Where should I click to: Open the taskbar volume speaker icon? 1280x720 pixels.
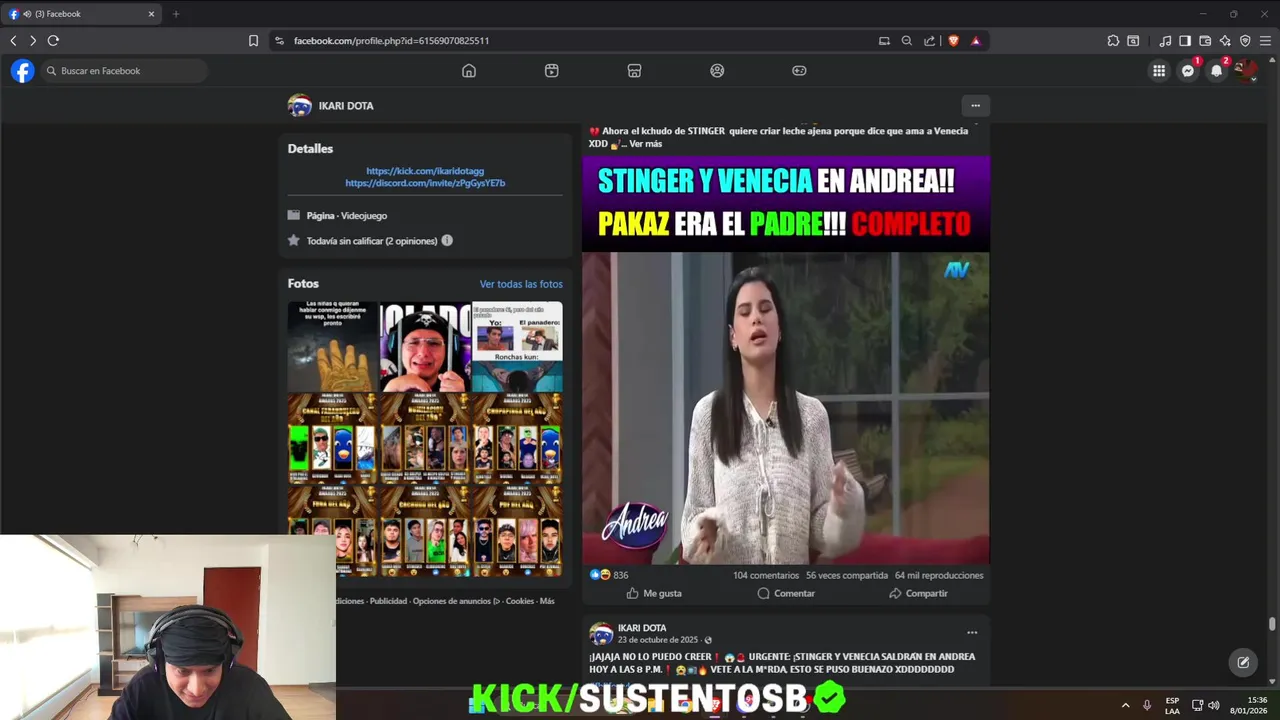[1213, 705]
